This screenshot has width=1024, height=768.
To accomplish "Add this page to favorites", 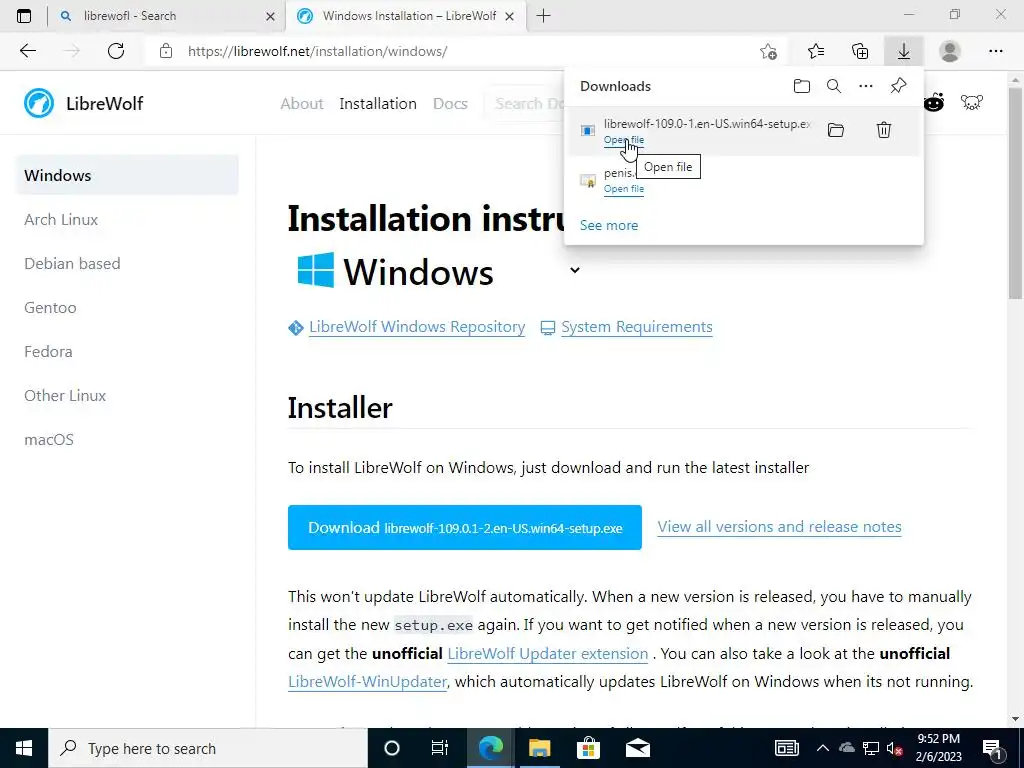I will [x=769, y=51].
